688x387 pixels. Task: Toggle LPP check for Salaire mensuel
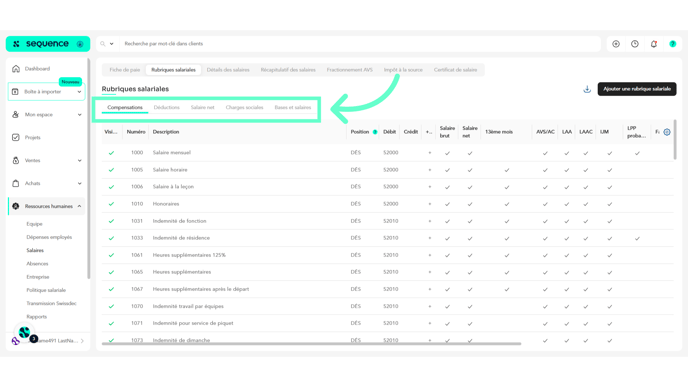pos(637,153)
